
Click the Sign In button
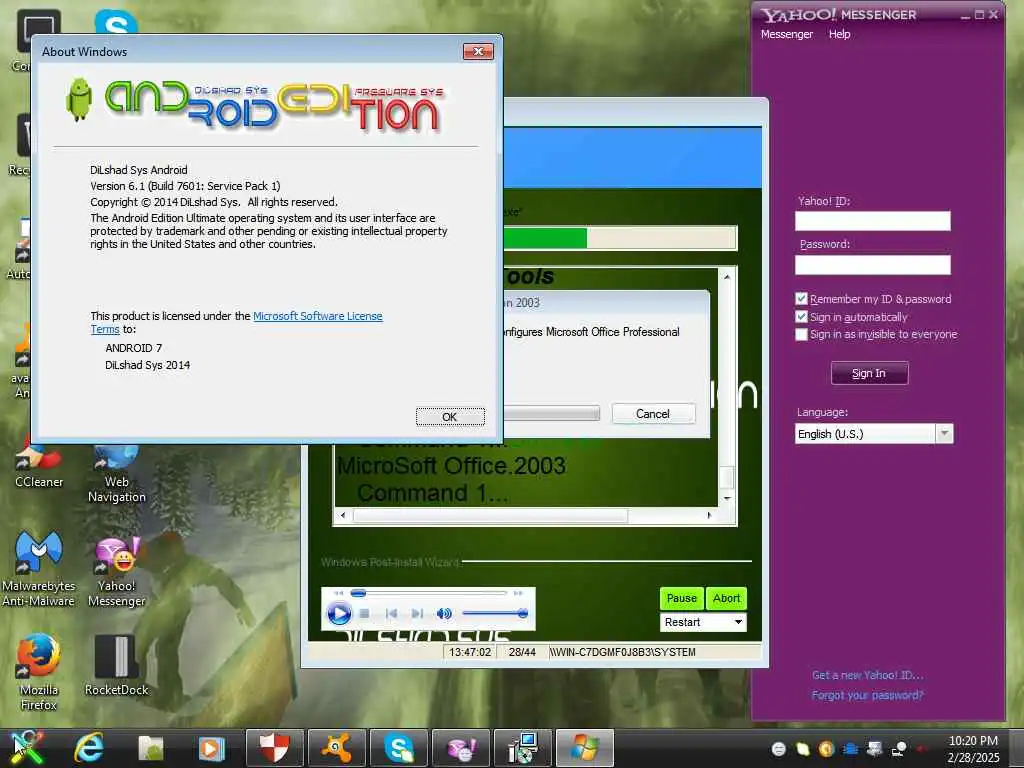click(x=869, y=373)
